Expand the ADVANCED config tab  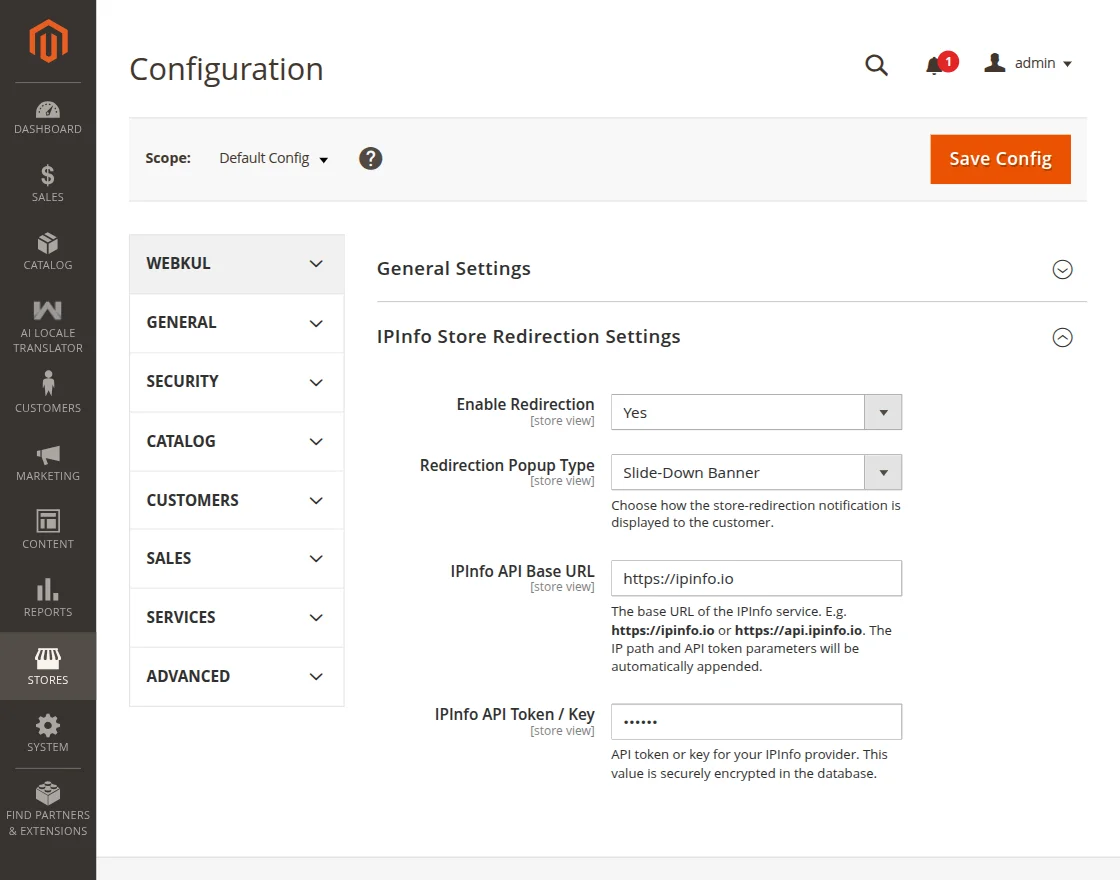(236, 676)
